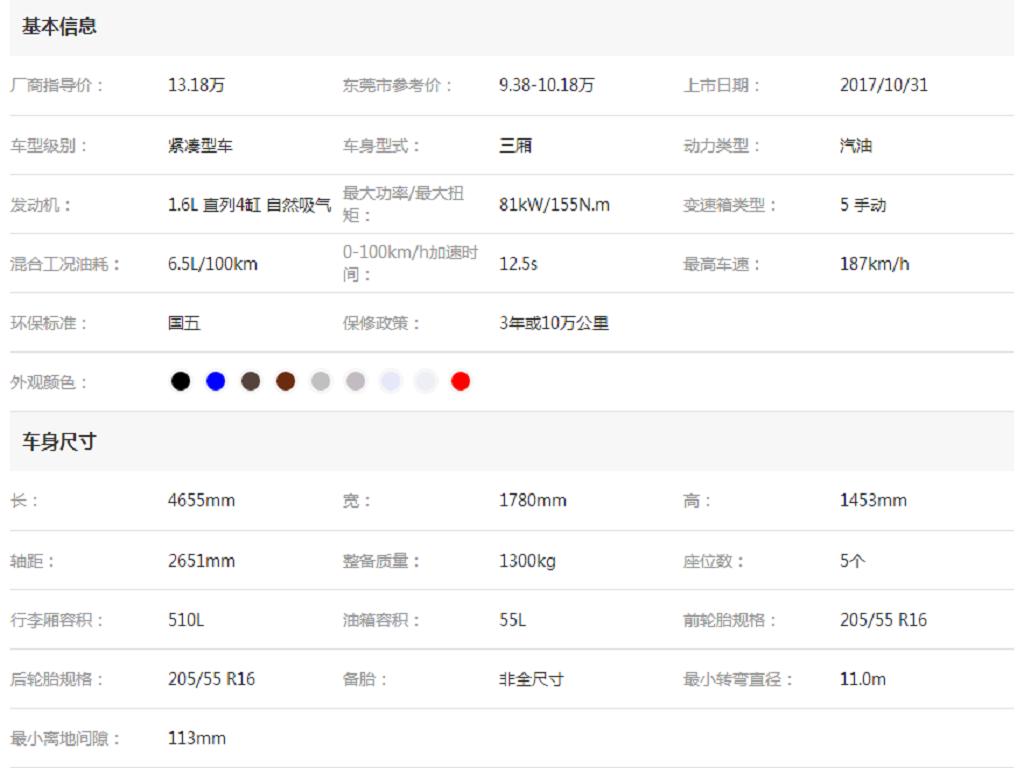Select the black exterior color swatch
This screenshot has width=1024, height=768.
[x=180, y=380]
